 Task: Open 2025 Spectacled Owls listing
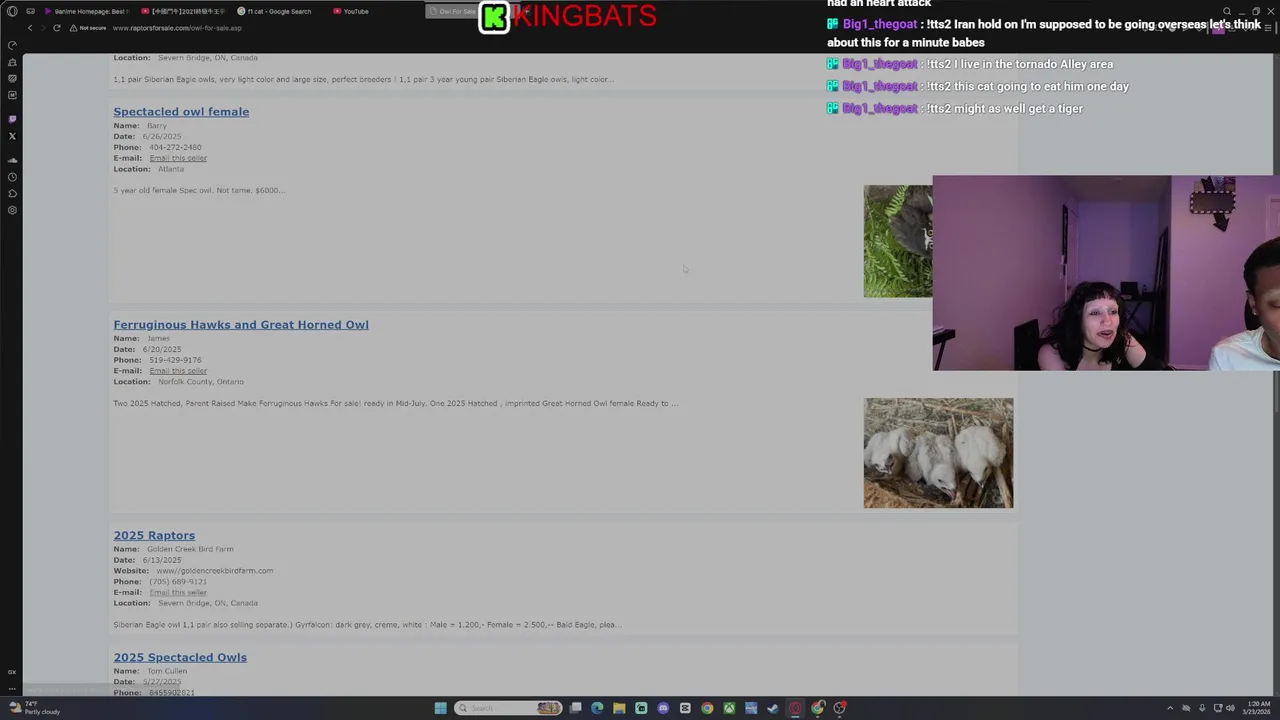(180, 658)
